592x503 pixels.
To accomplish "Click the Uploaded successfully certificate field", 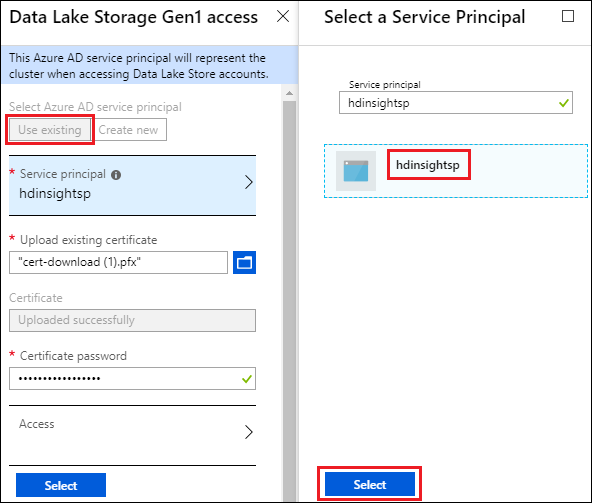I will point(133,321).
